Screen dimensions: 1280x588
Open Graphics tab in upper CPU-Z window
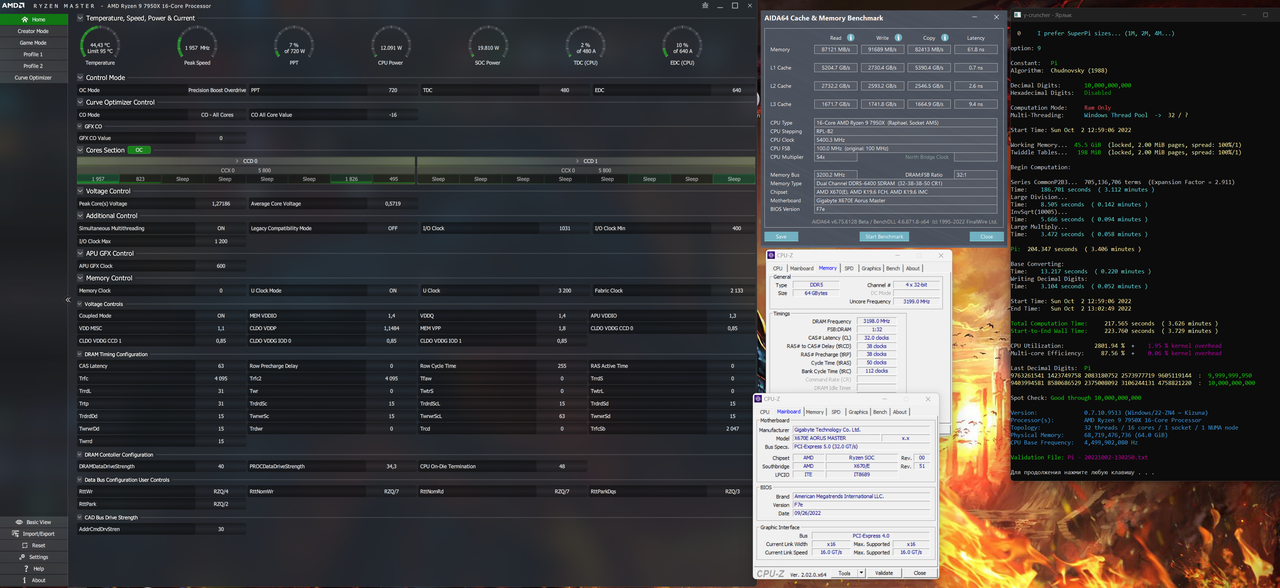pos(872,268)
